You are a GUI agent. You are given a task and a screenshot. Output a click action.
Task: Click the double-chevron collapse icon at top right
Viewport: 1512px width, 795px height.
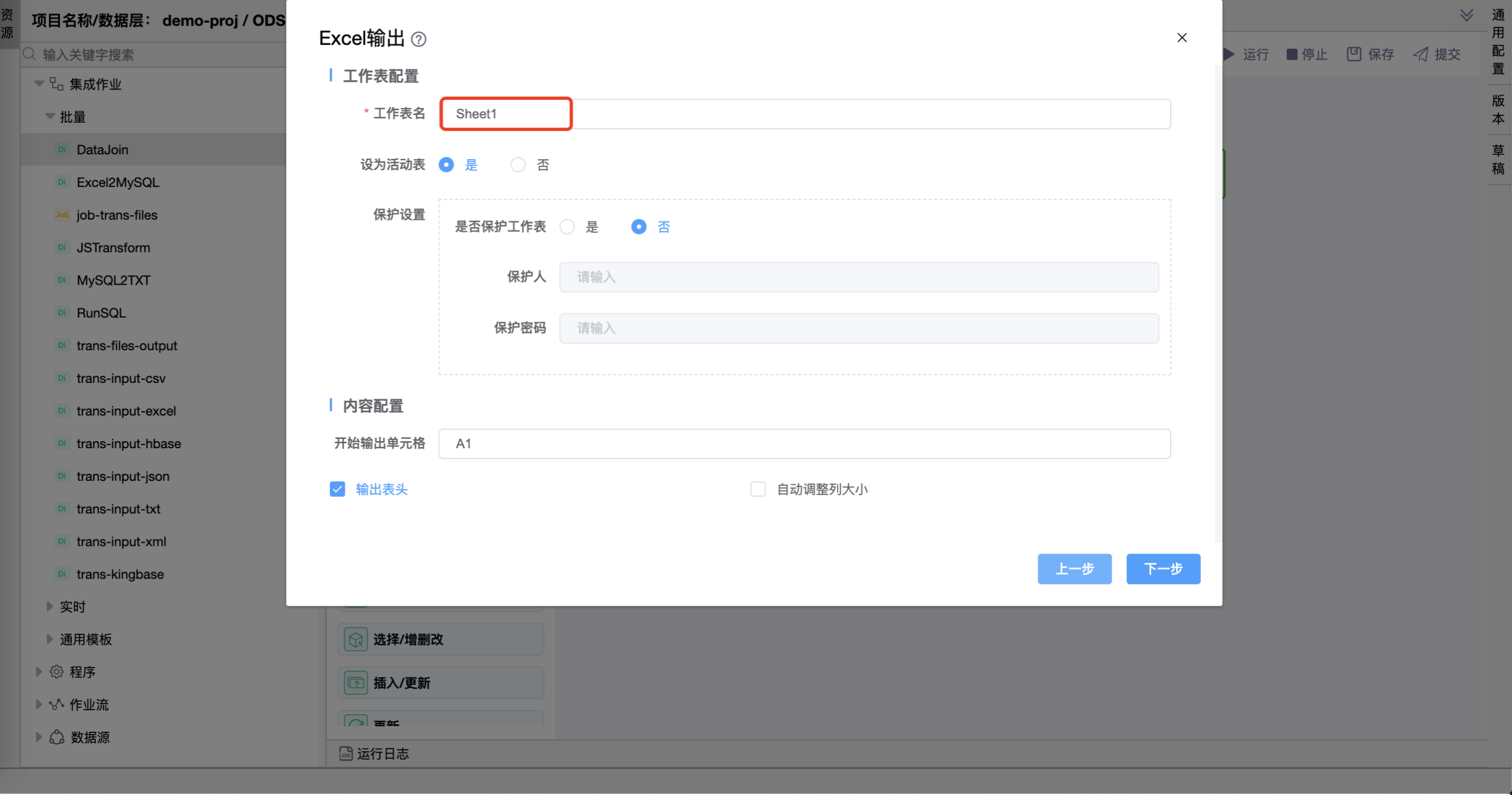[x=1466, y=16]
